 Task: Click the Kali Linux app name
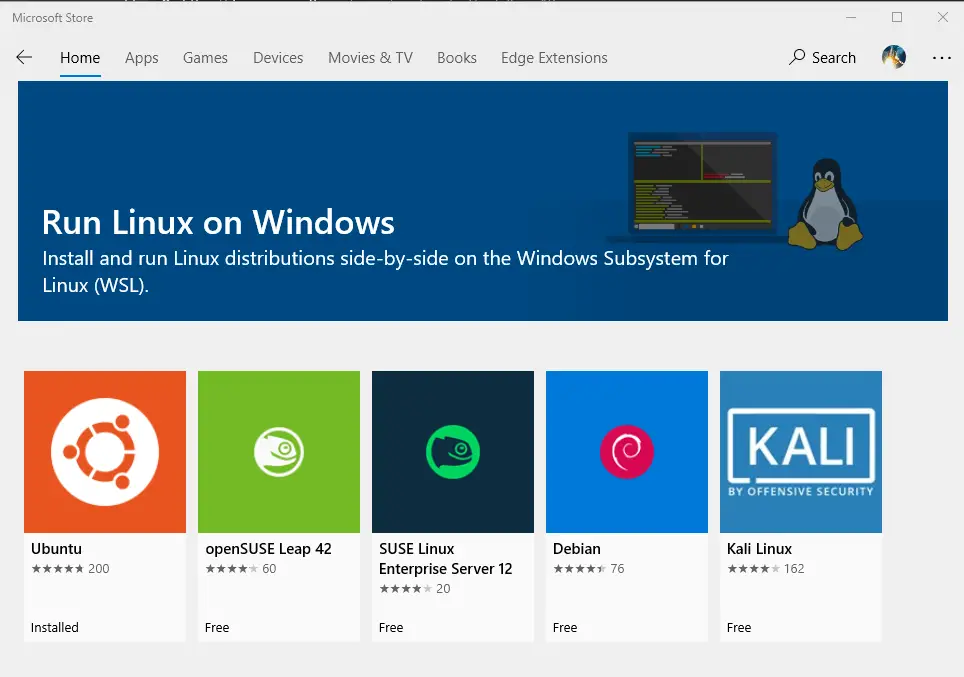[759, 548]
